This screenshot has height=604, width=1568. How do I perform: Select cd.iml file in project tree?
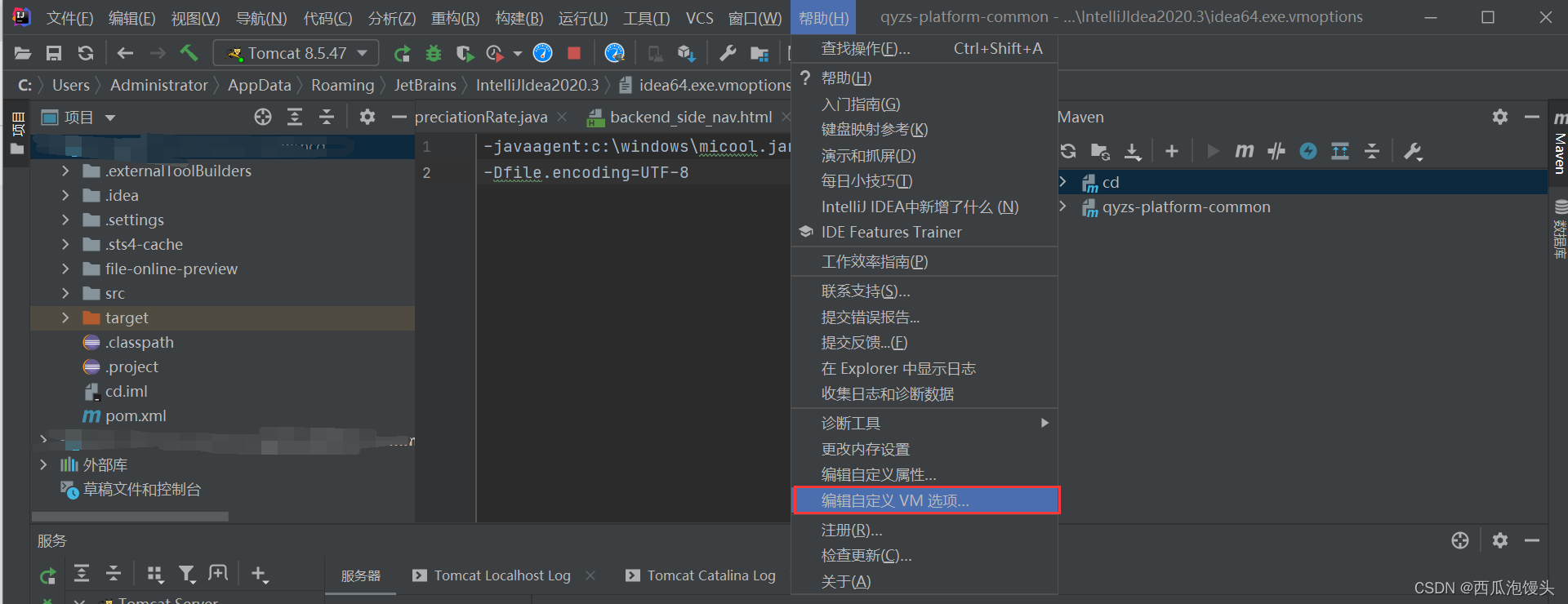click(x=126, y=391)
